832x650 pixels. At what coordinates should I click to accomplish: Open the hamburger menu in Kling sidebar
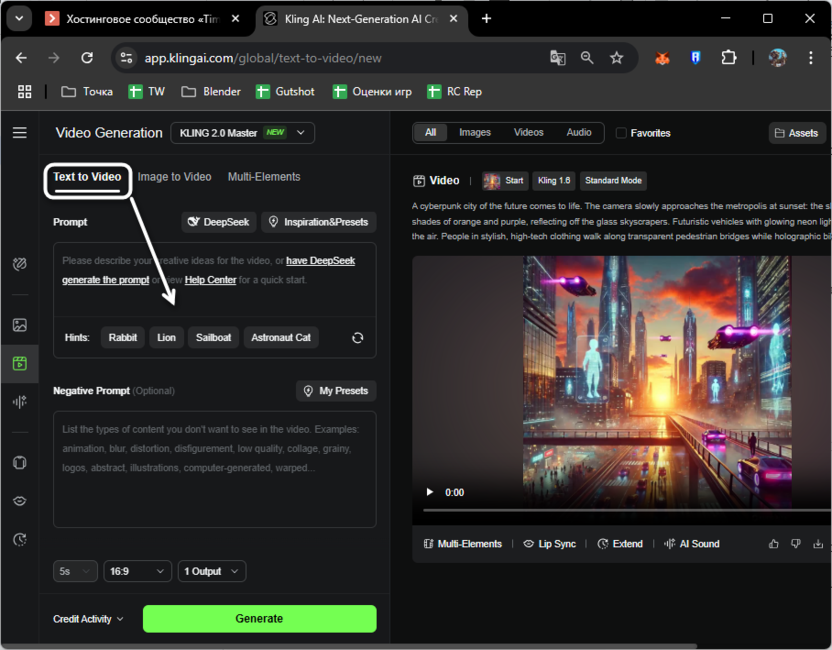19,133
